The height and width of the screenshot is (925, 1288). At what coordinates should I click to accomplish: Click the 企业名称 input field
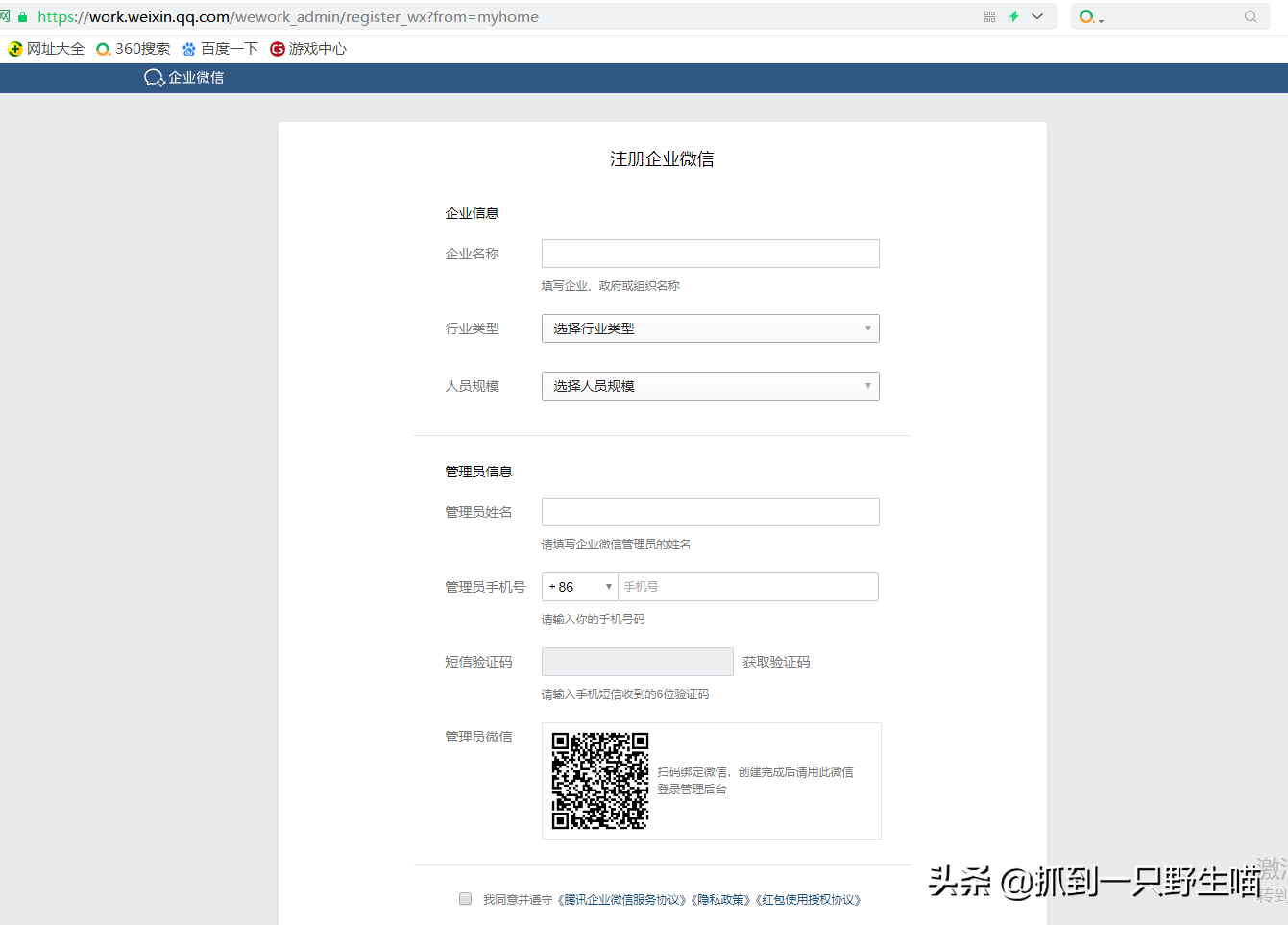point(711,254)
